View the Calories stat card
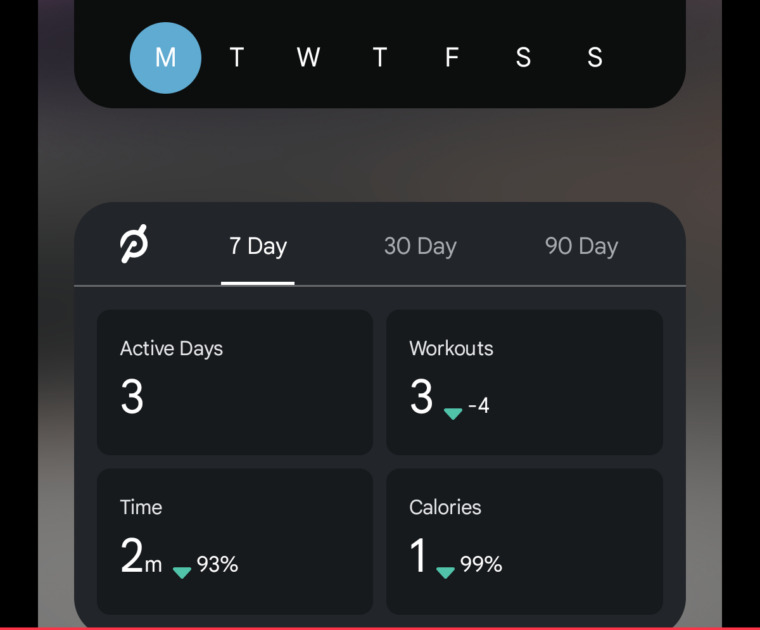 pyautogui.click(x=524, y=541)
